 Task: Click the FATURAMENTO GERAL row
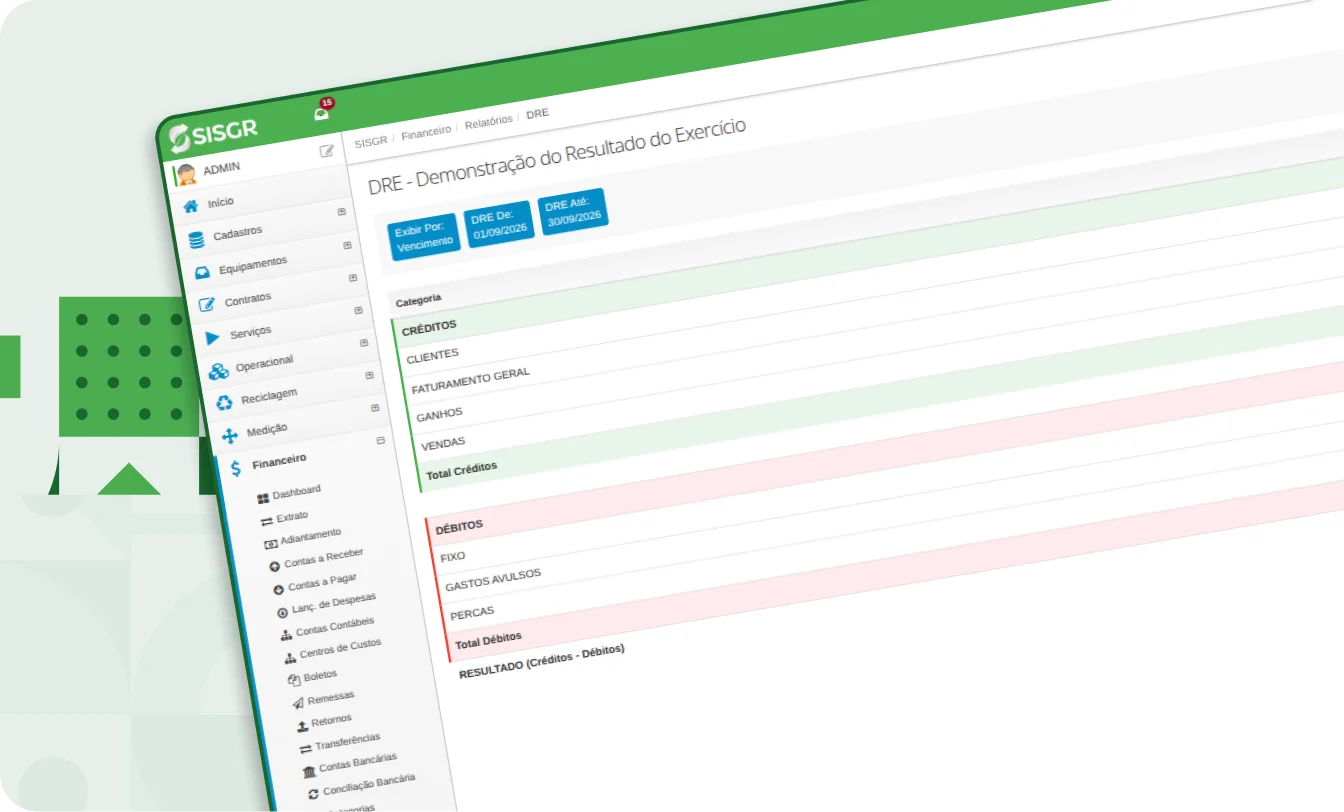tap(470, 380)
